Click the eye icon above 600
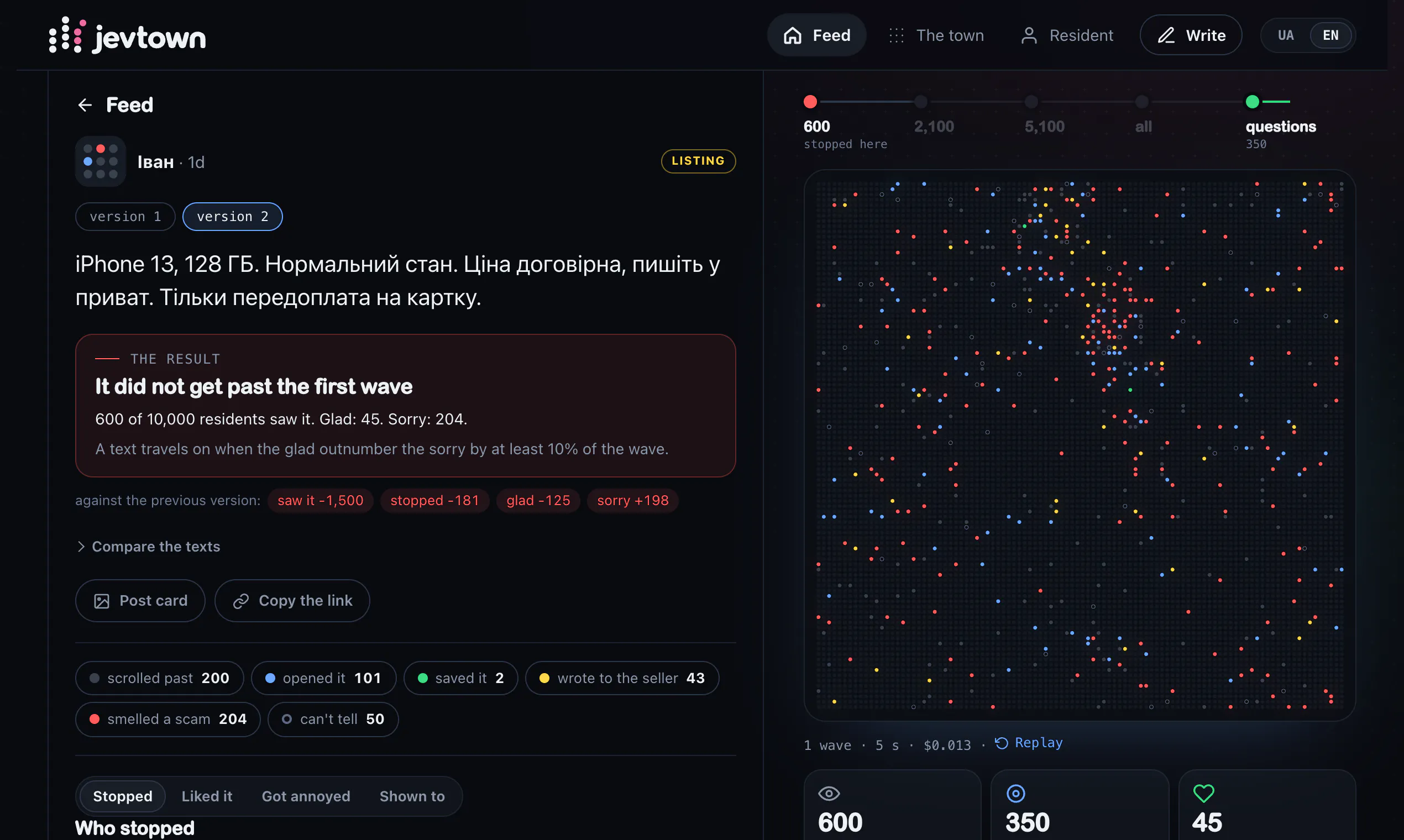Screen dimensions: 1404x840 (829, 793)
